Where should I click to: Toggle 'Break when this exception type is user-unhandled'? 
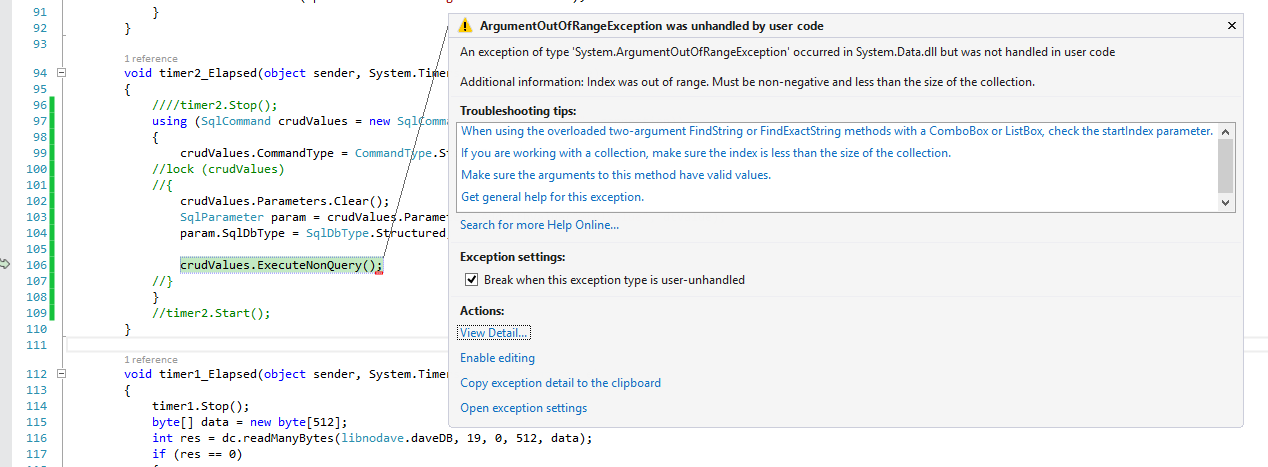click(472, 280)
